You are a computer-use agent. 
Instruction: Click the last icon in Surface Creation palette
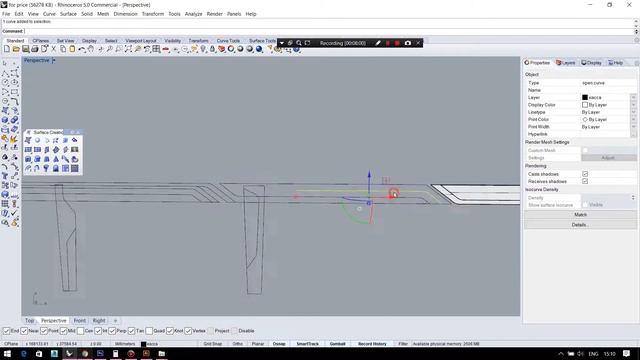(75, 168)
